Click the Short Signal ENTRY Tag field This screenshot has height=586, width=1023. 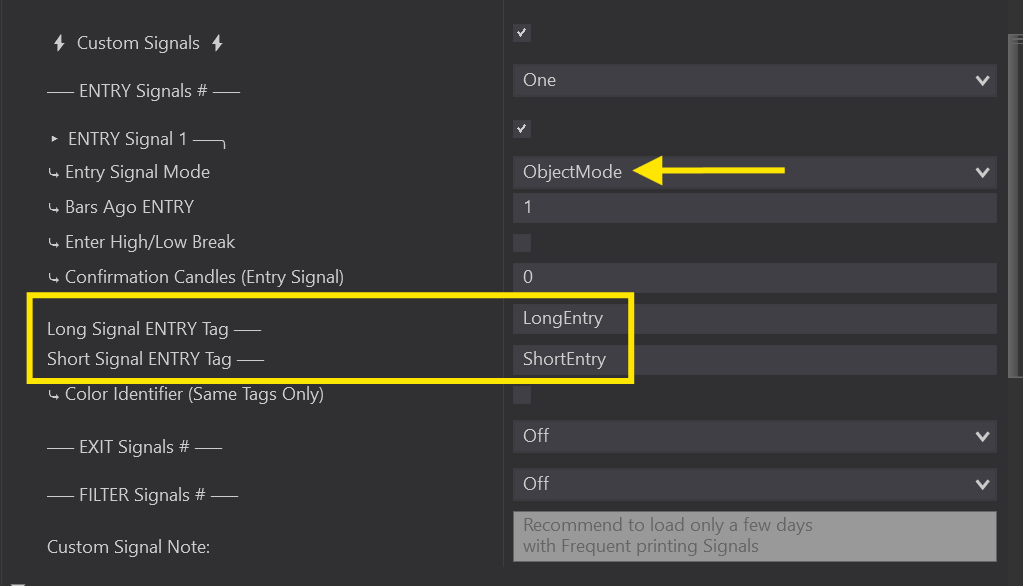[754, 360]
